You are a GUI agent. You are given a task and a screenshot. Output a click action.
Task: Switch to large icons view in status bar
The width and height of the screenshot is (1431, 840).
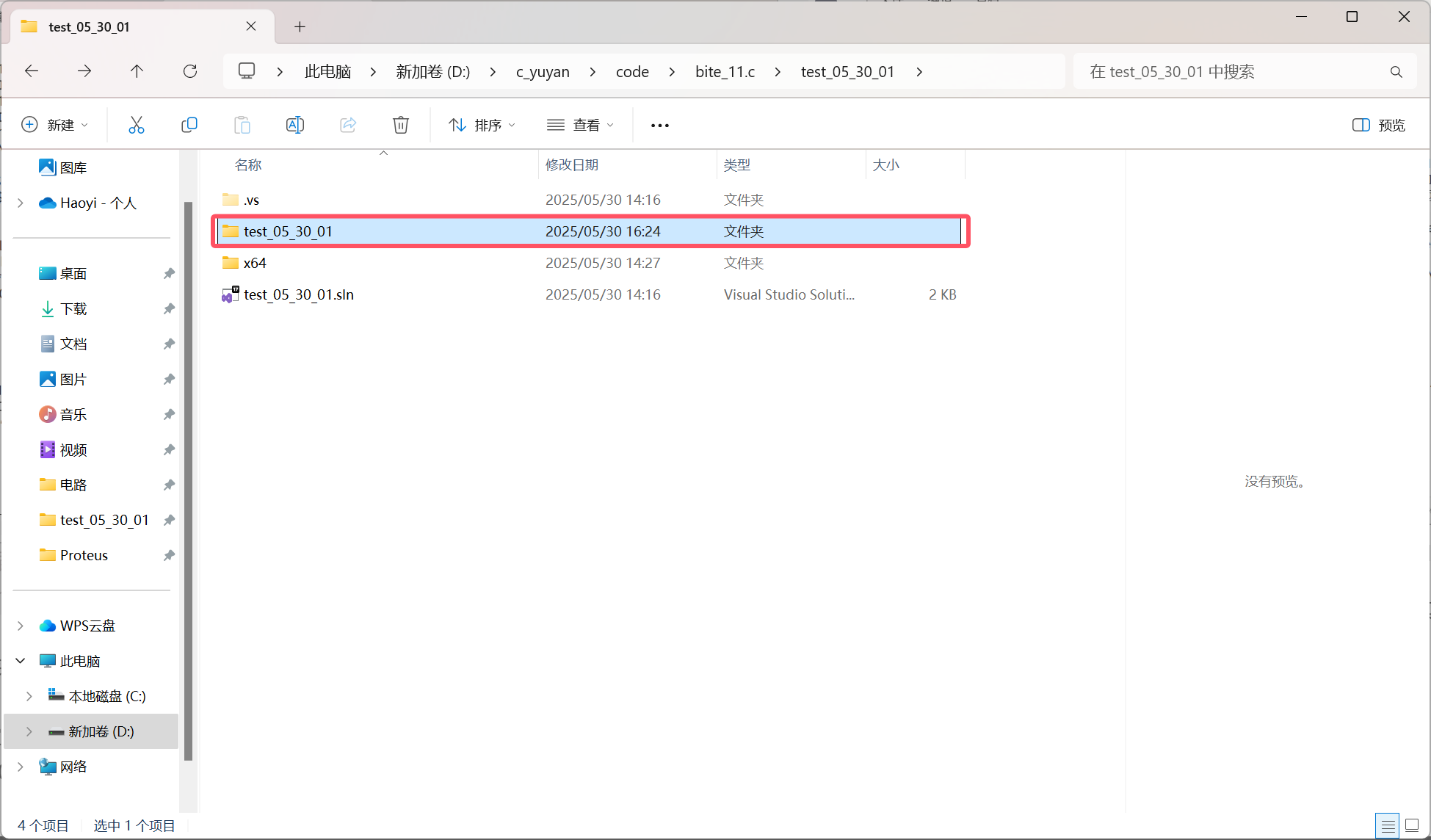[x=1412, y=825]
